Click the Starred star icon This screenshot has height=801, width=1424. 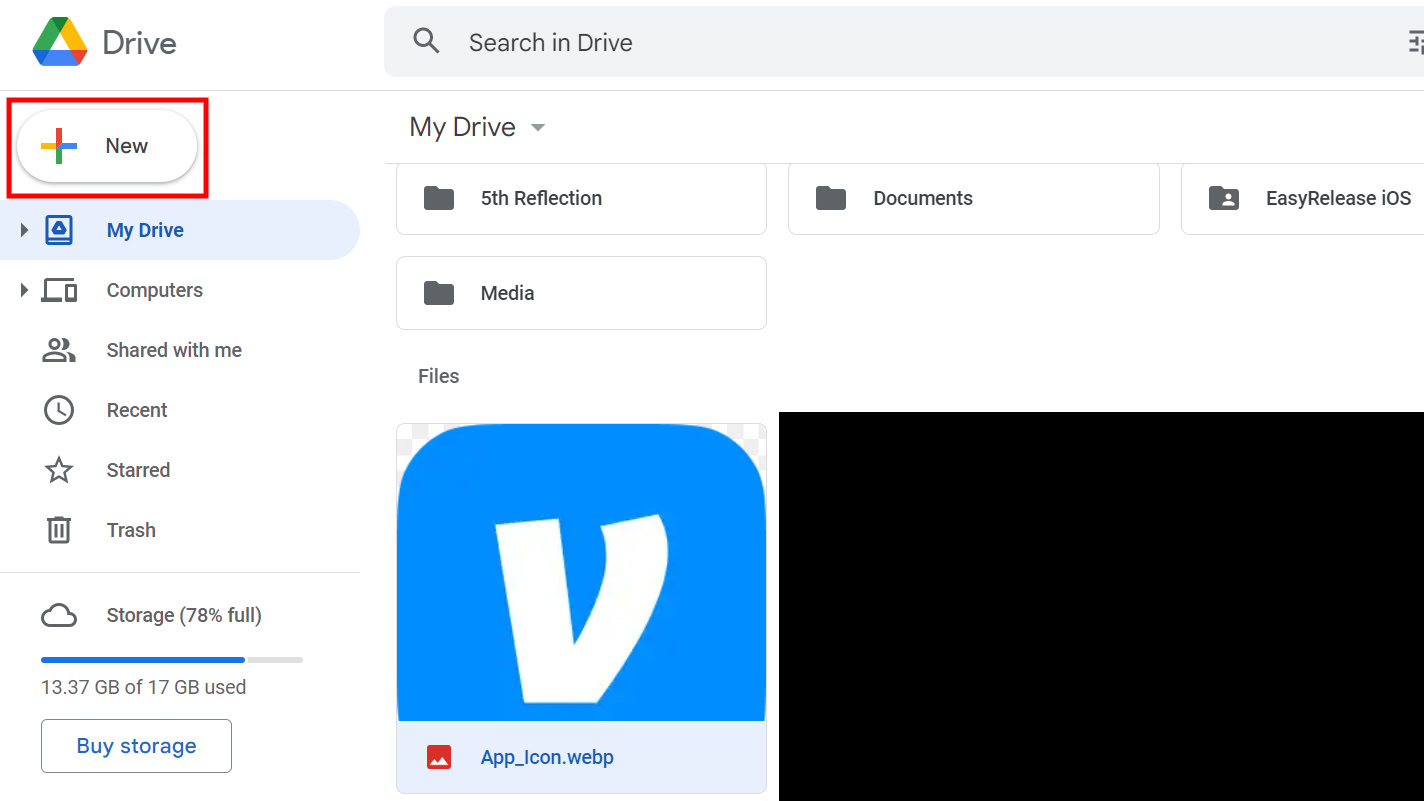[x=59, y=470]
